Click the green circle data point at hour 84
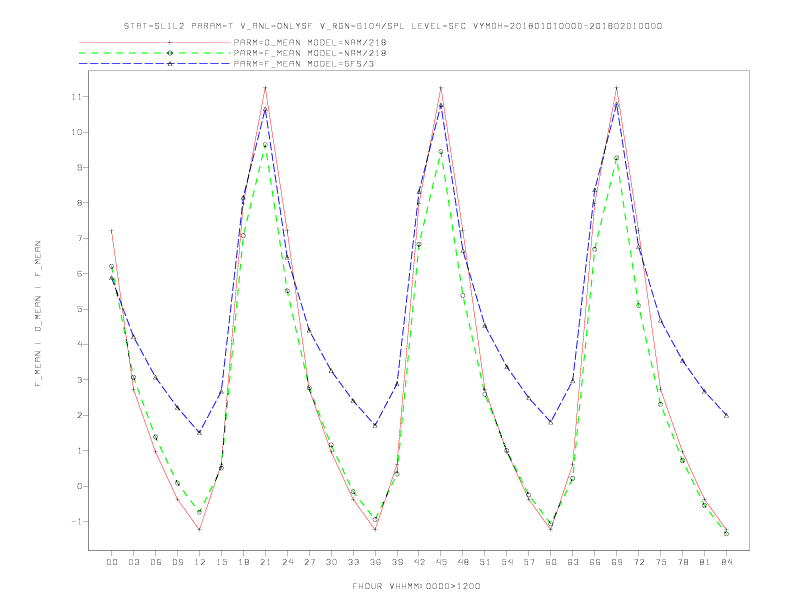Screen dimensions: 792x612 pyautogui.click(x=726, y=533)
